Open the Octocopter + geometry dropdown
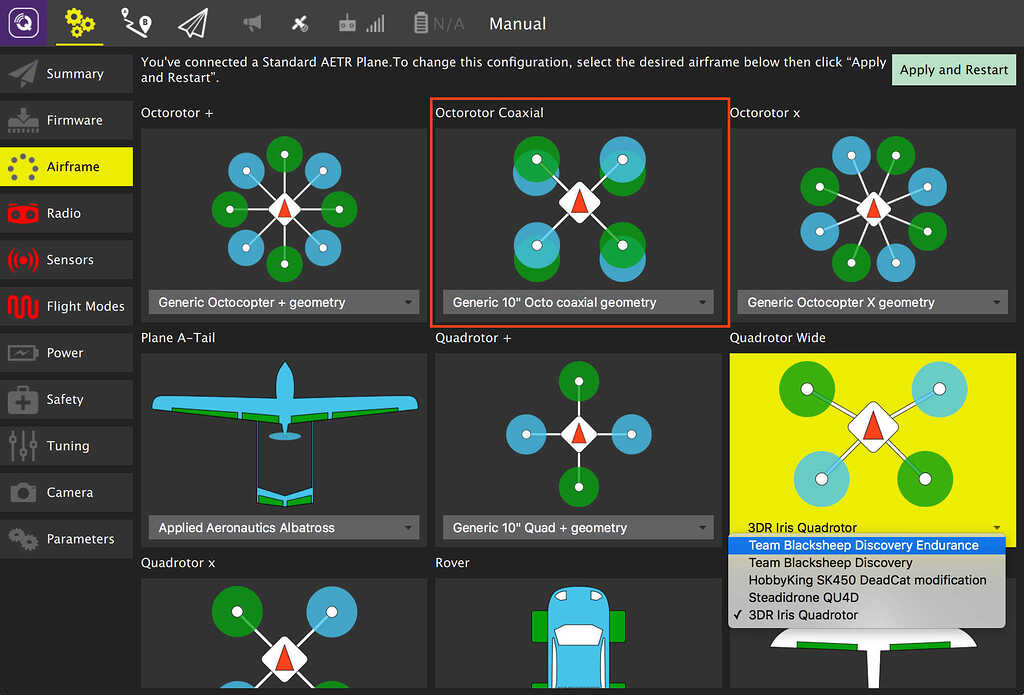The height and width of the screenshot is (695, 1024). point(283,302)
